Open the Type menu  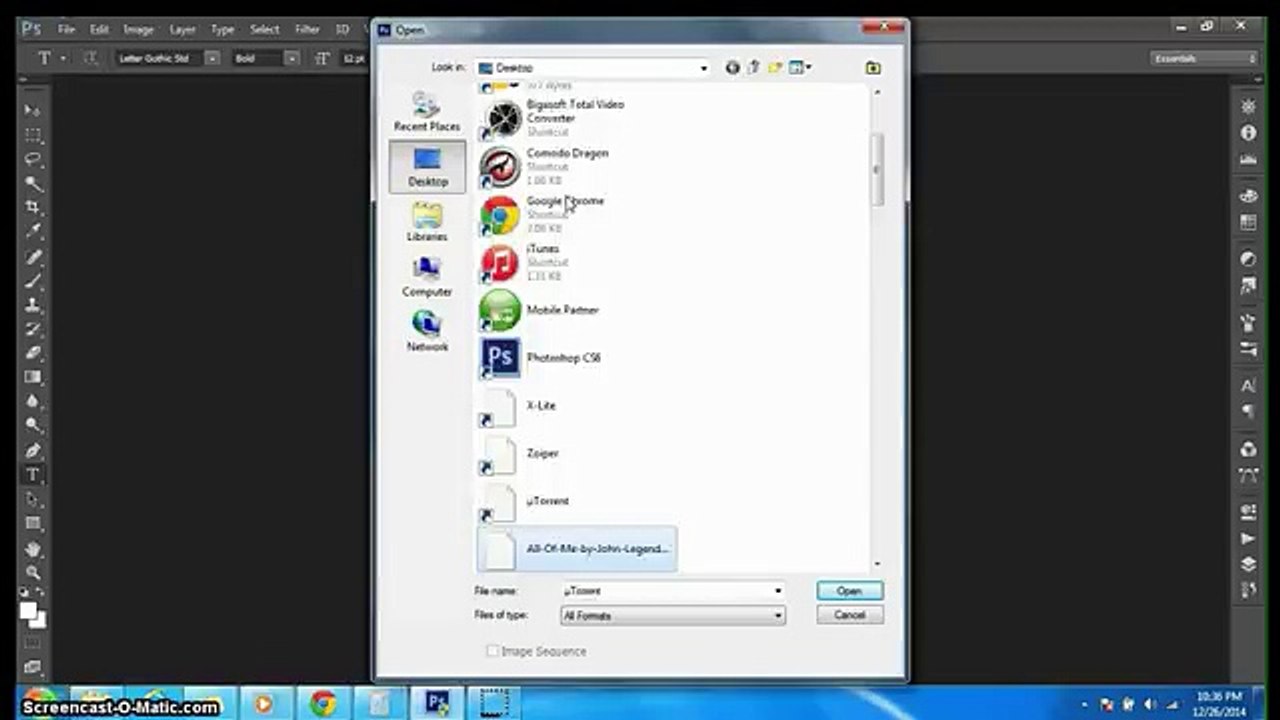click(222, 29)
